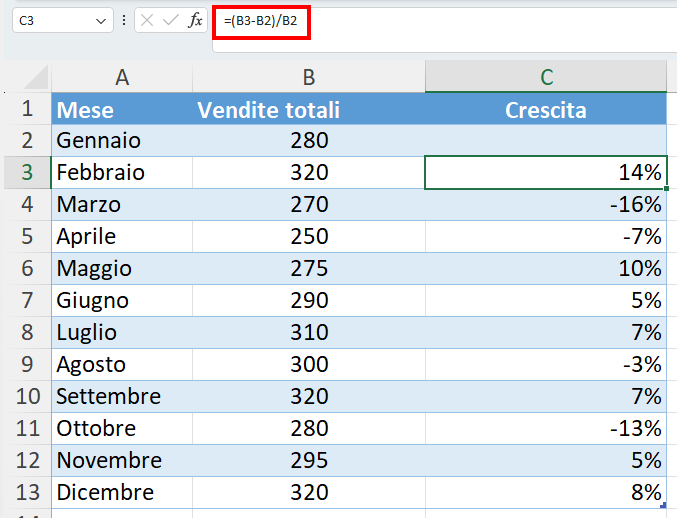Select the Giugno cell
Image resolution: width=677 pixels, height=518 pixels.
coord(122,300)
